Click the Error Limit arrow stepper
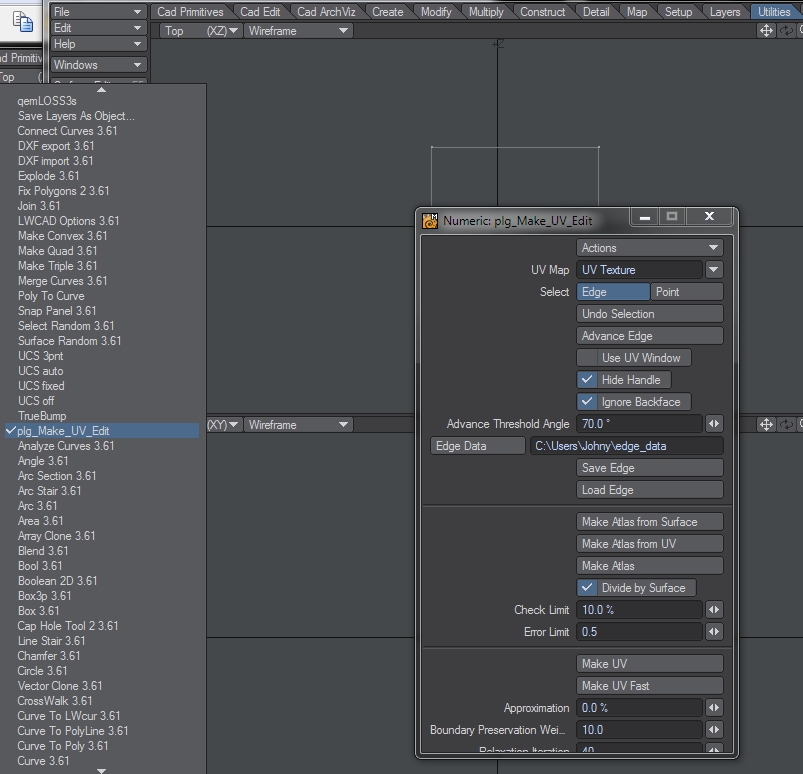This screenshot has height=774, width=803. tap(714, 632)
